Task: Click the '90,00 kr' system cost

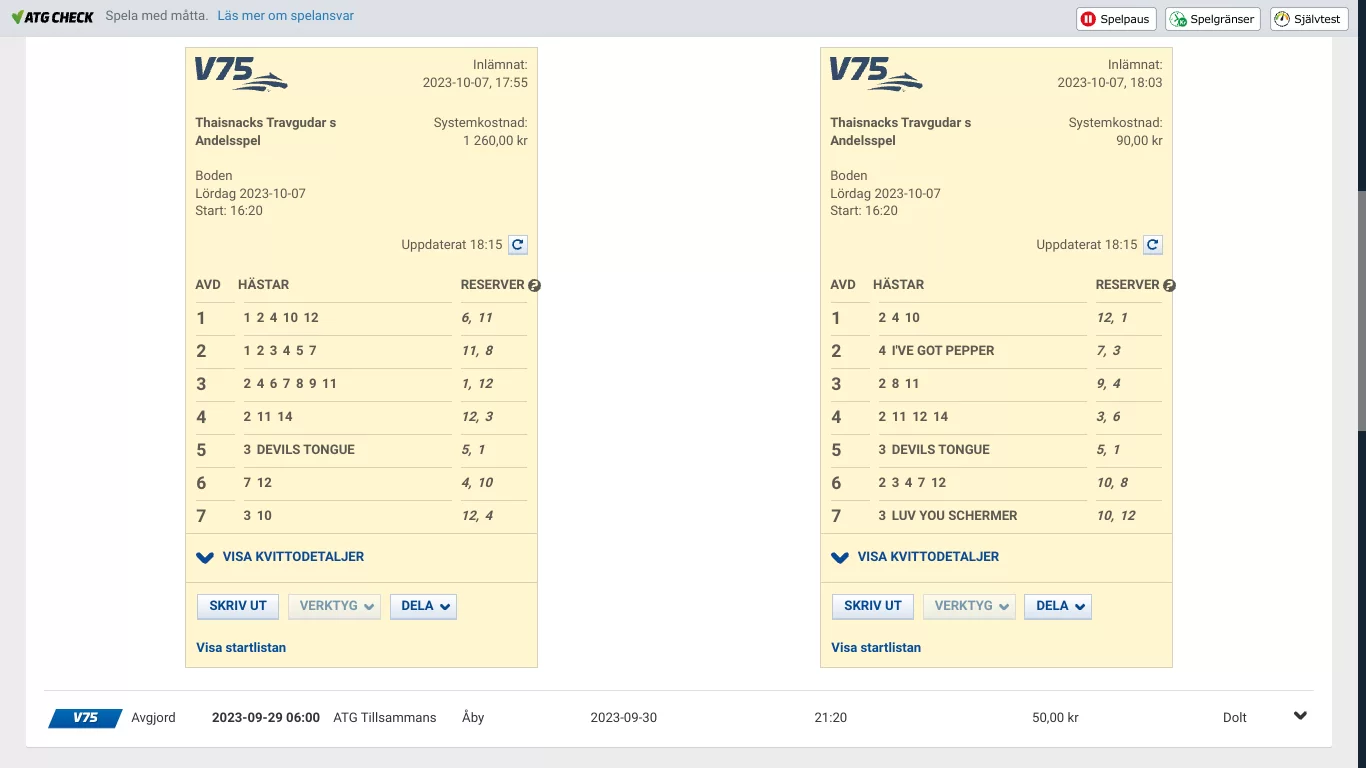Action: (1140, 141)
